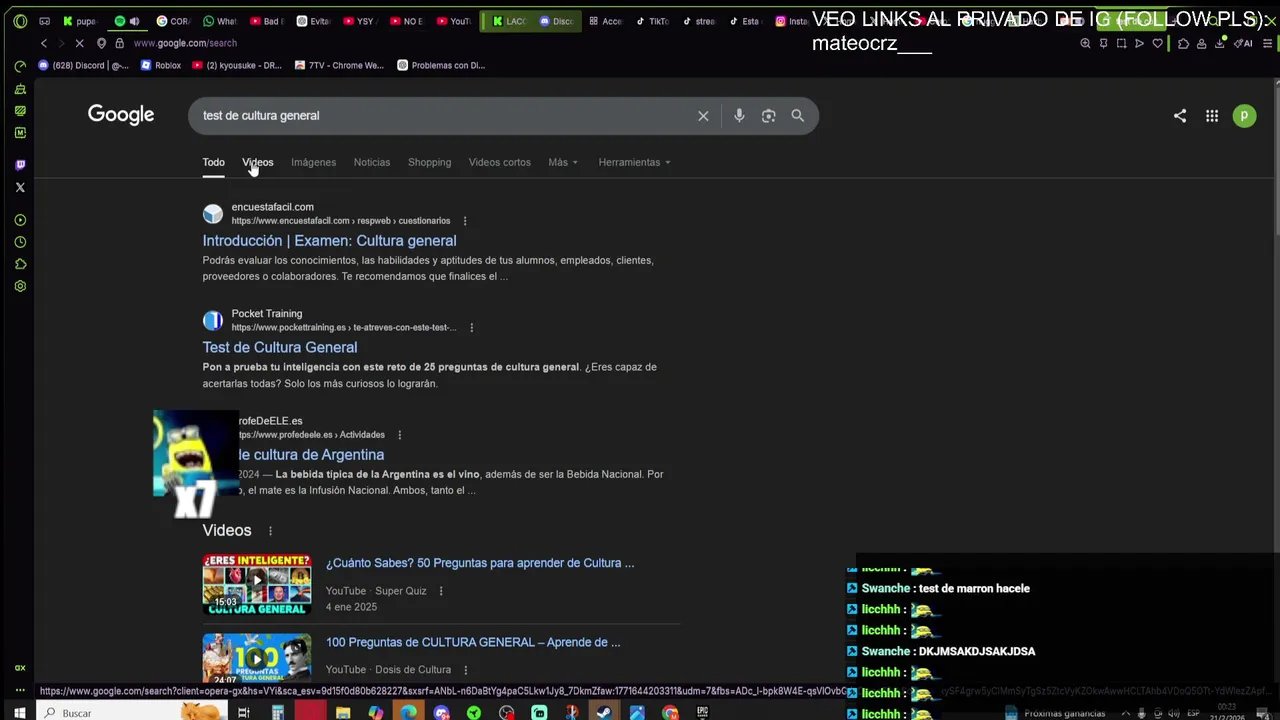Play the 24:07 100 Preguntas thumbnail

[x=257, y=659]
